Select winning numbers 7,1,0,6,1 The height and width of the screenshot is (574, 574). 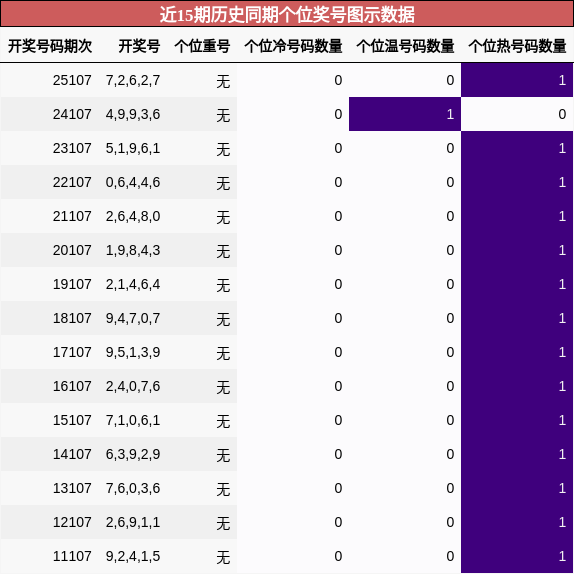[133, 421]
